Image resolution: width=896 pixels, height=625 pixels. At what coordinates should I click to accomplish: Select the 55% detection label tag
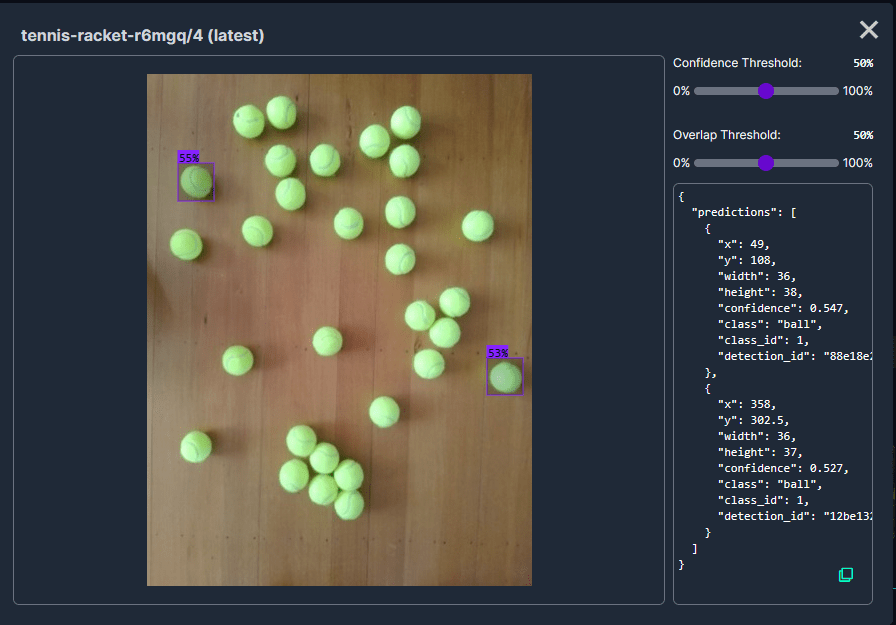click(188, 157)
